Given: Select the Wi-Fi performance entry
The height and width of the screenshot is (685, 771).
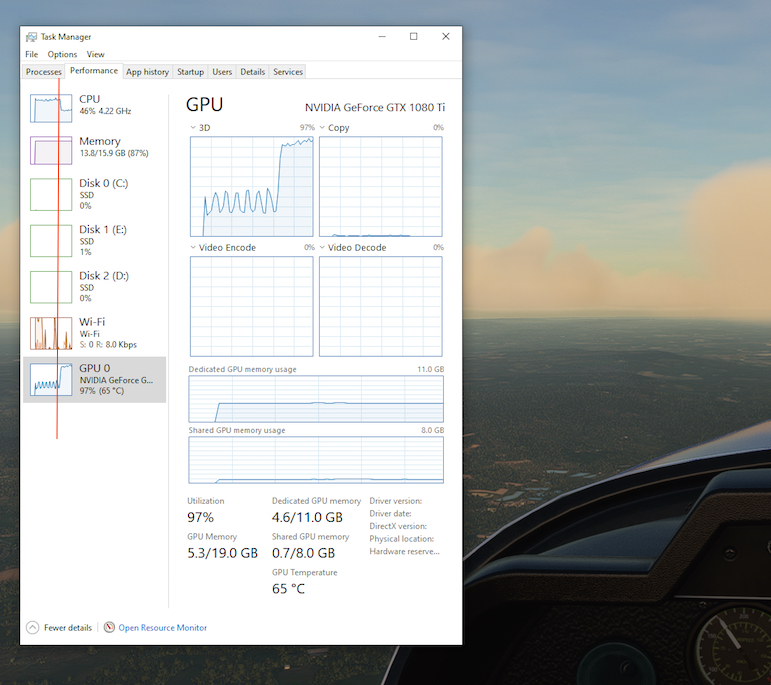Looking at the screenshot, I should [94, 333].
